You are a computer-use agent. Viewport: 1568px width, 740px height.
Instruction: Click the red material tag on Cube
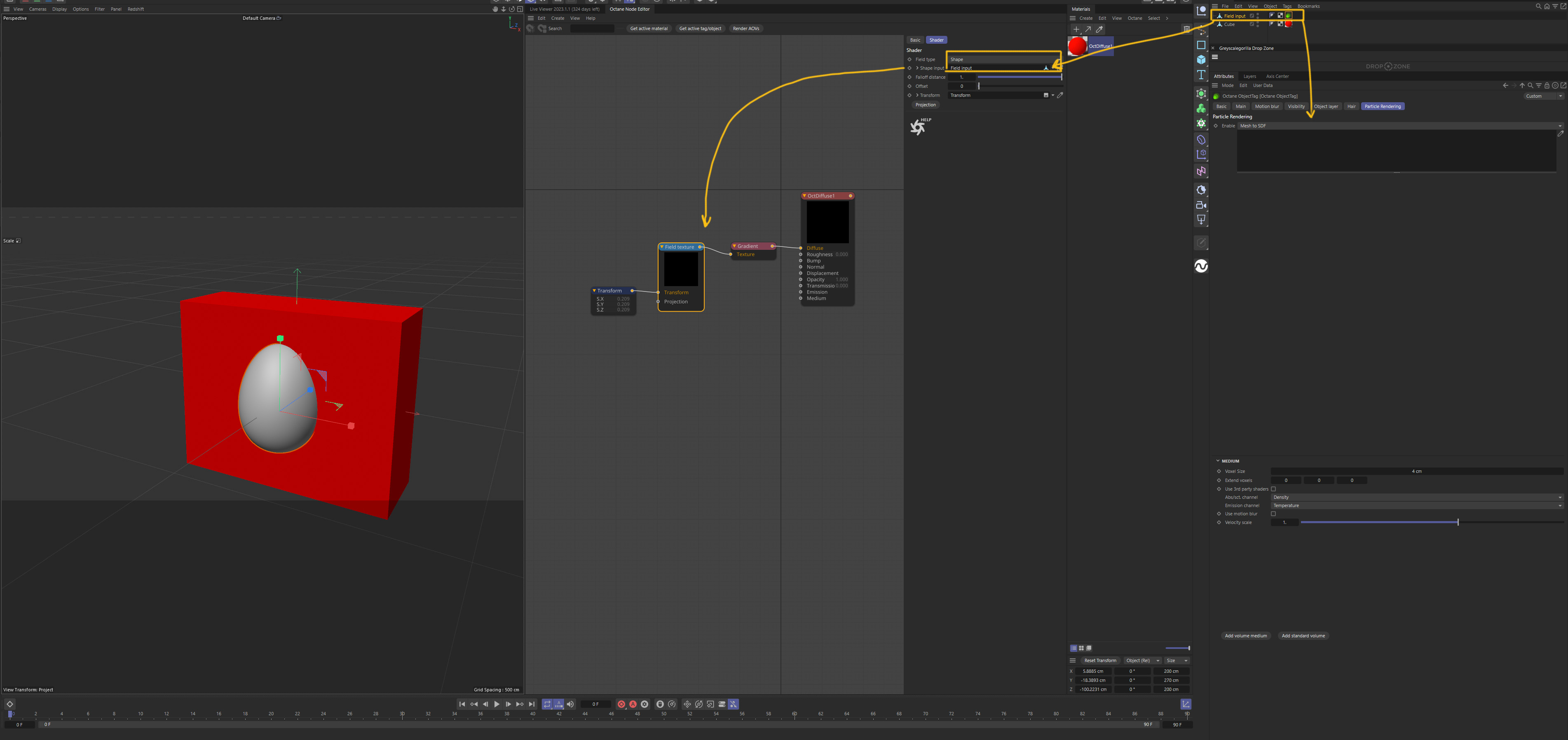click(1288, 24)
